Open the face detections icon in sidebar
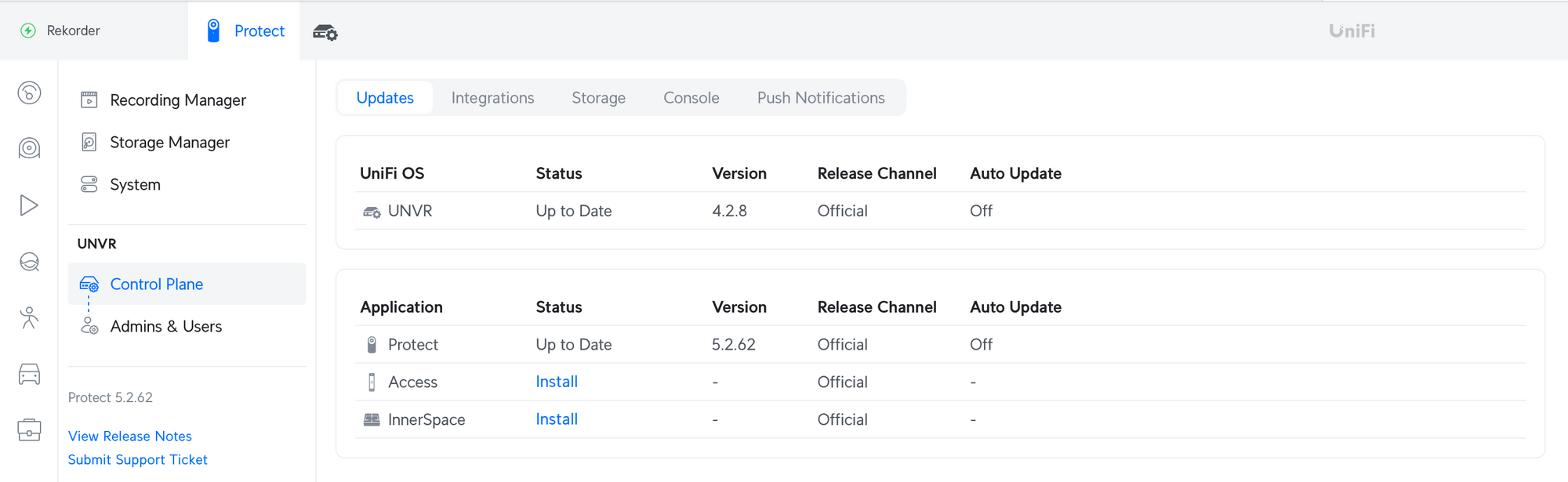Screen dimensions: 1568x482 [x=29, y=262]
